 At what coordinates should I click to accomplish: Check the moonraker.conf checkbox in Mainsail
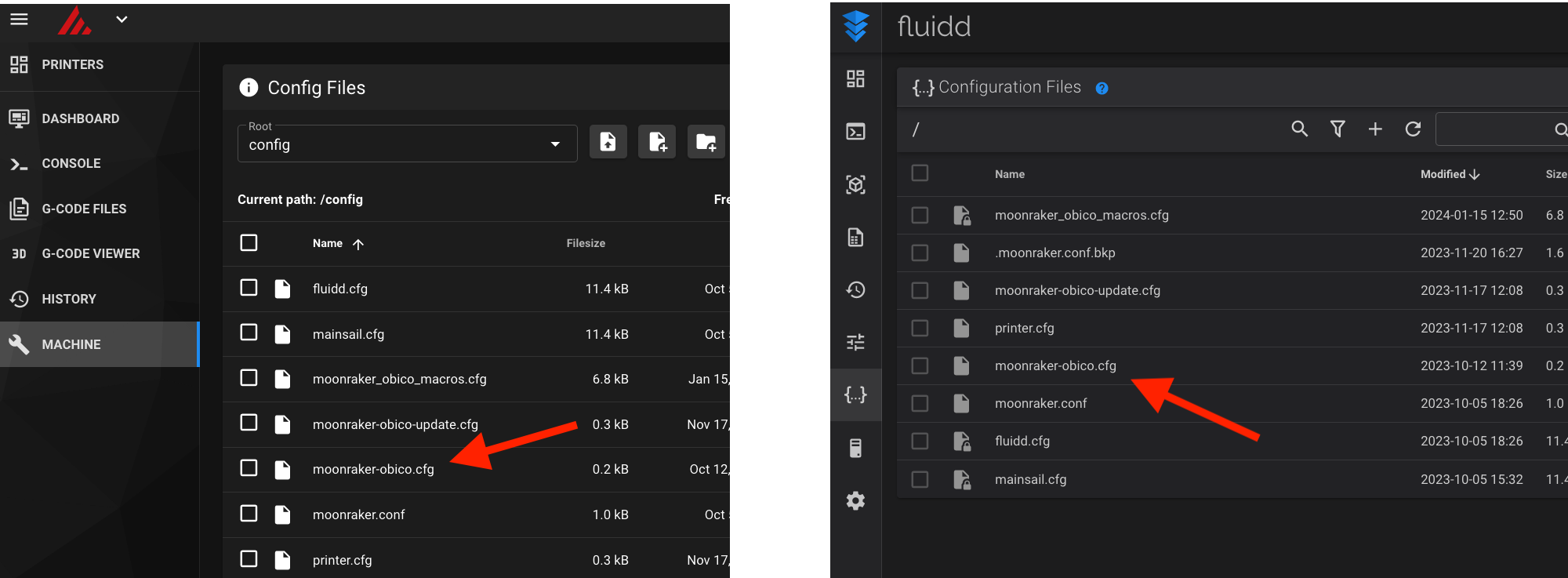pos(249,514)
